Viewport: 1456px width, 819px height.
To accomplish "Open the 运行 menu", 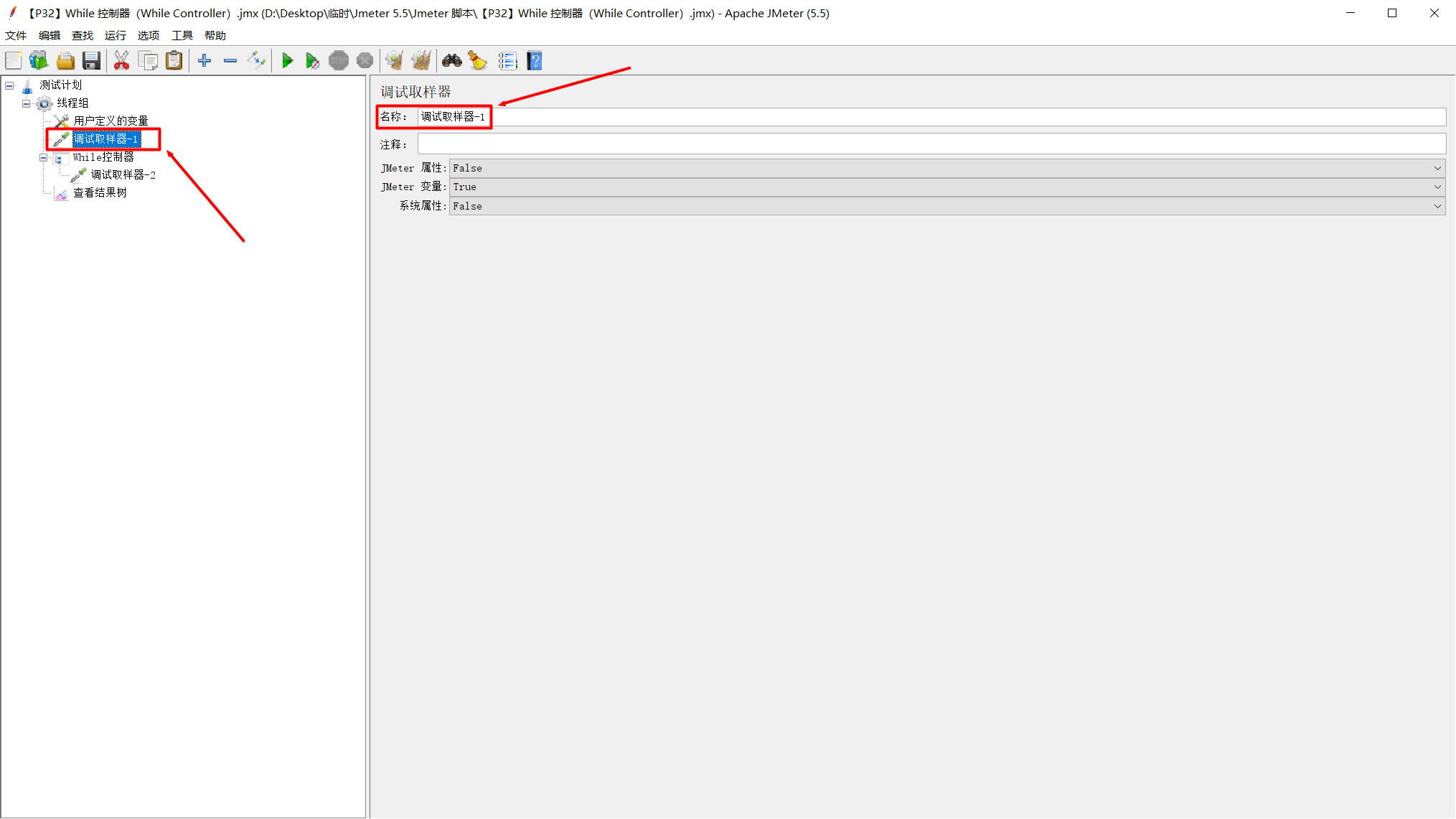I will (115, 34).
